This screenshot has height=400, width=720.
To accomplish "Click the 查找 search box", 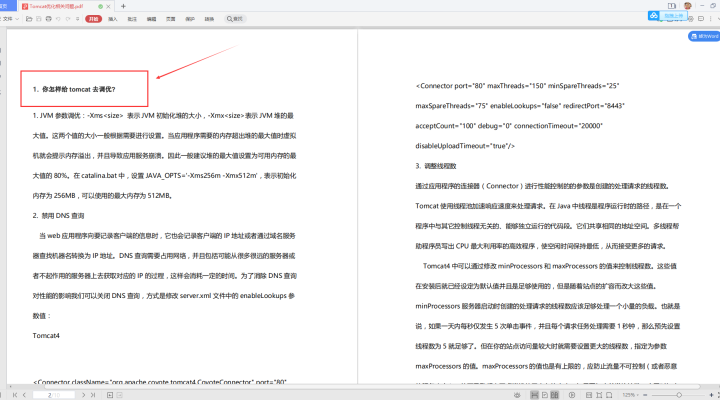I will point(235,19).
